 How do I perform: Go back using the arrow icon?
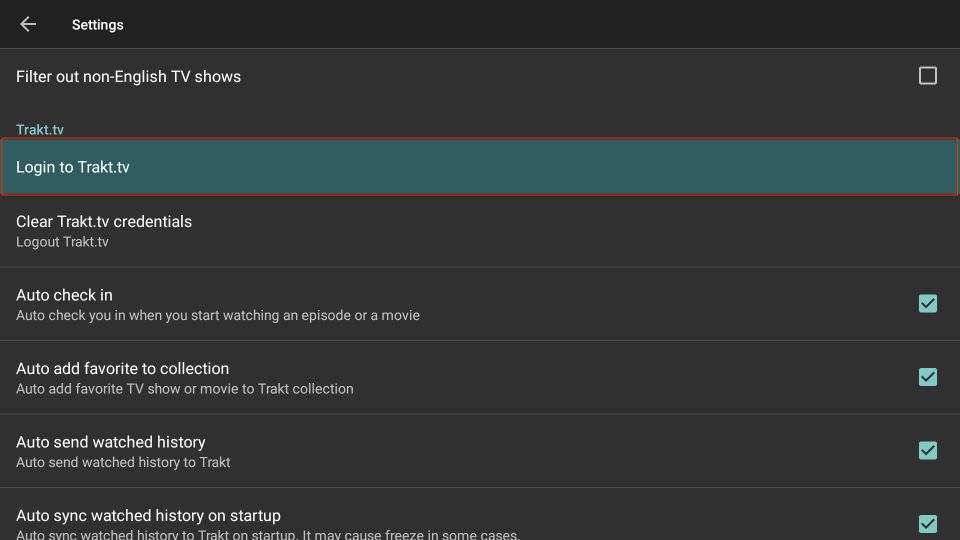28,24
